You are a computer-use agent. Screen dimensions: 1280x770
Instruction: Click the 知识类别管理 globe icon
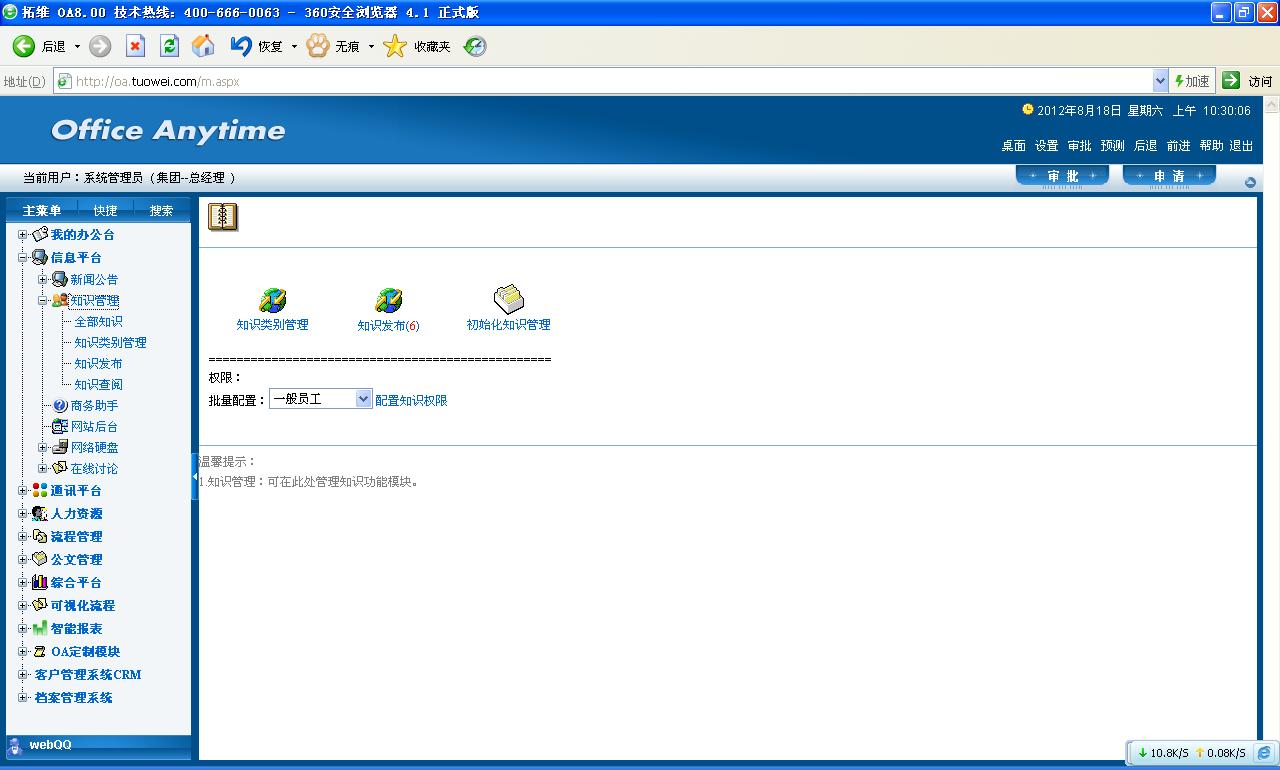coord(272,301)
